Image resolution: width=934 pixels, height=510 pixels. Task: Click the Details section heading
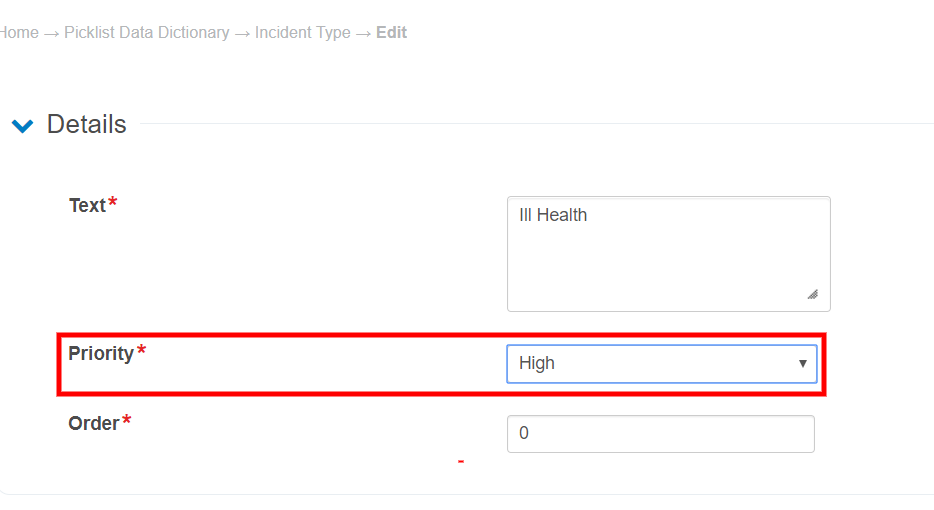point(87,125)
